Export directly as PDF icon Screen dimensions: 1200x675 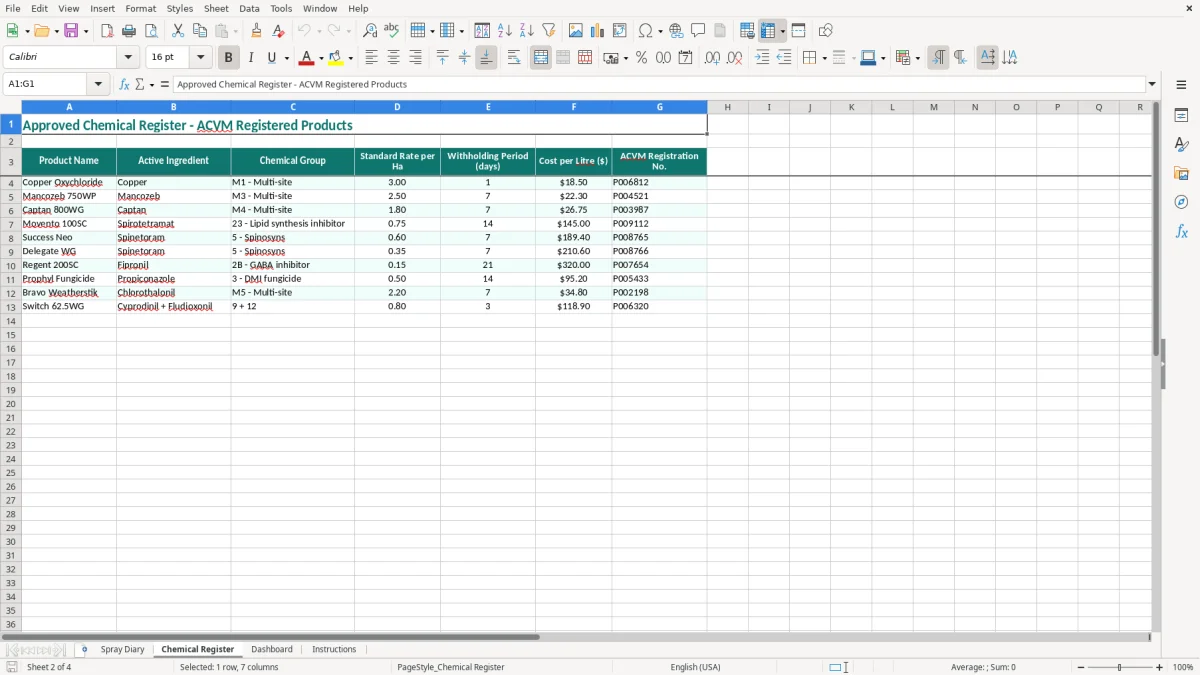[x=107, y=31]
